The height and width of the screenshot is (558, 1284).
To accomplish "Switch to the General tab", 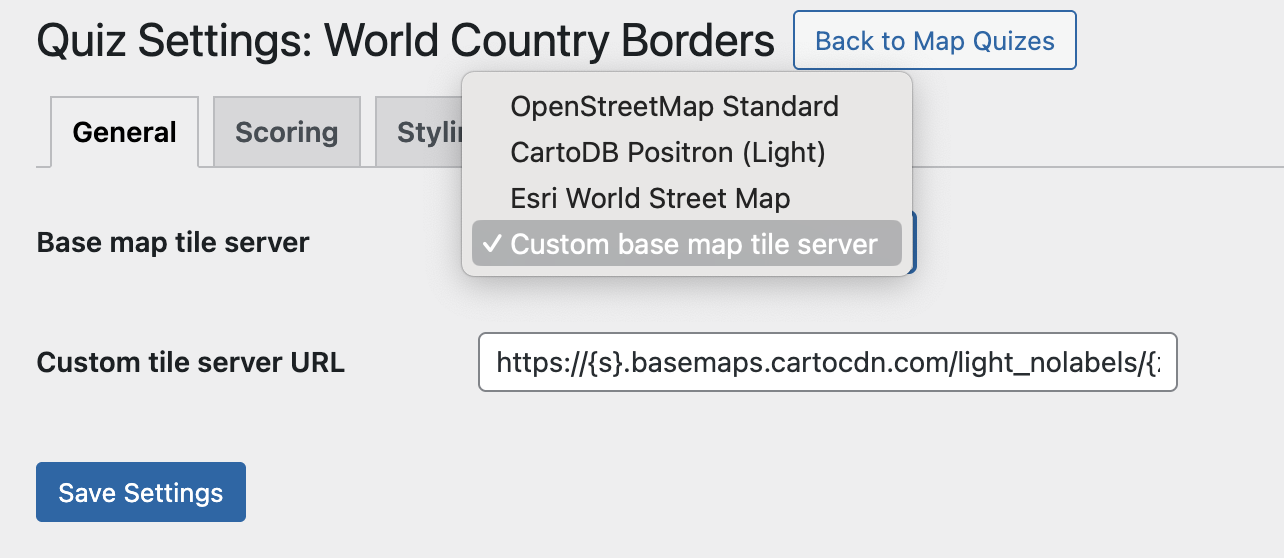I will [x=125, y=132].
